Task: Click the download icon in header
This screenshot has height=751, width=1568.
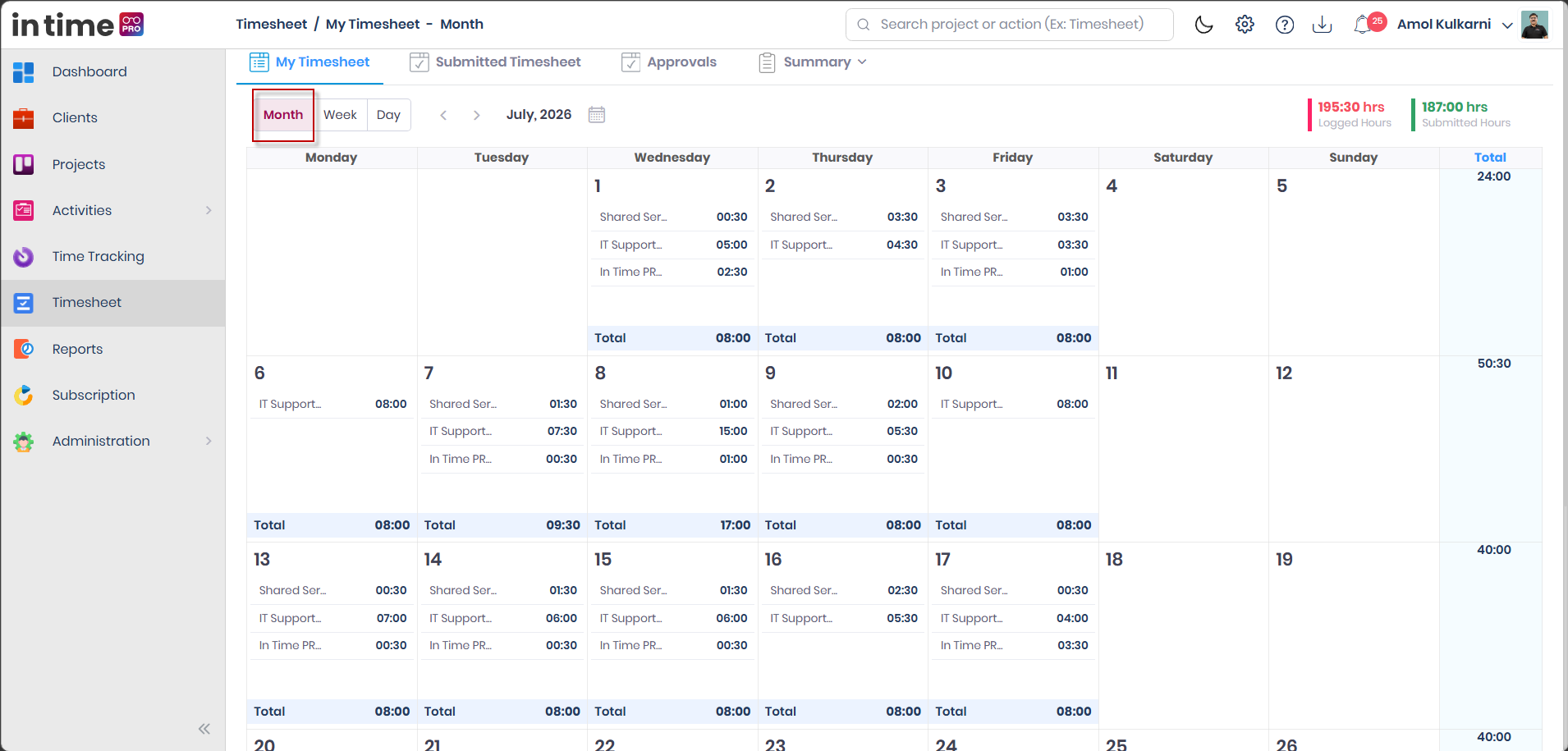Action: point(1322,25)
